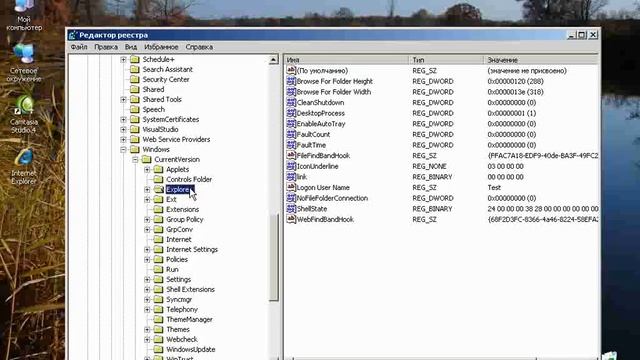The height and width of the screenshot is (360, 640).
Task: Click the Extensions folder icon
Action: point(158,209)
